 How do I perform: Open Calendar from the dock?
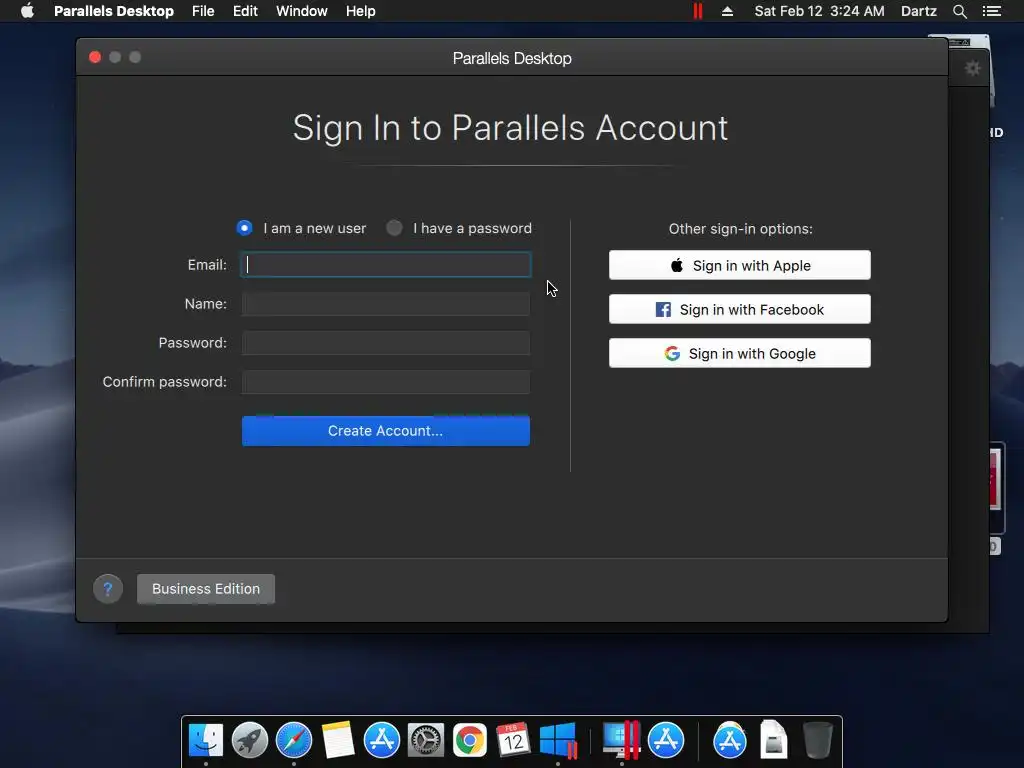pos(513,740)
